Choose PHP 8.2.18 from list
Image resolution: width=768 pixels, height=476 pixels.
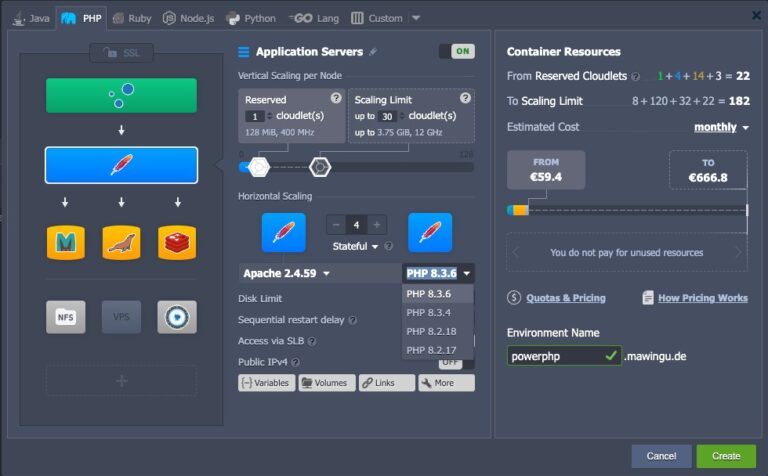[x=432, y=331]
